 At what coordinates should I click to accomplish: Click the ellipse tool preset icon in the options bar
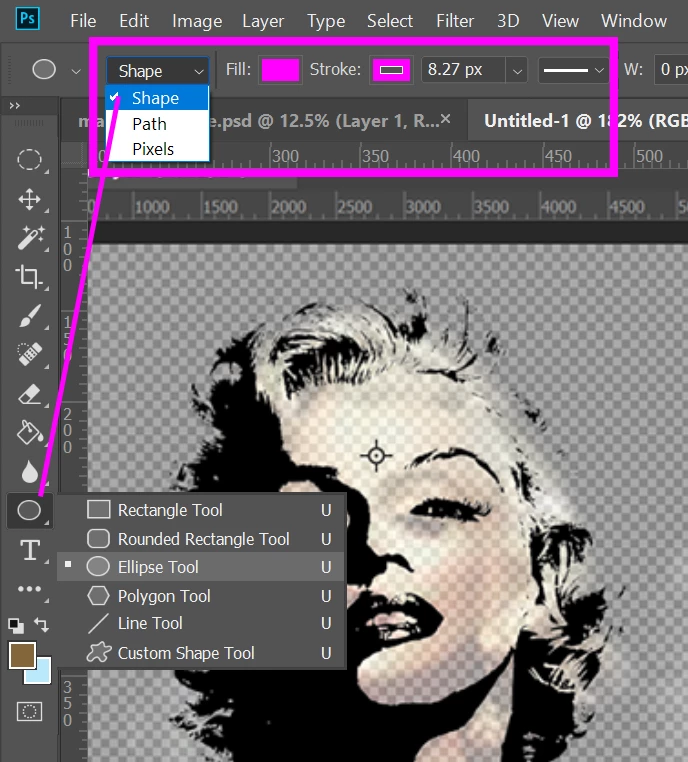44,69
